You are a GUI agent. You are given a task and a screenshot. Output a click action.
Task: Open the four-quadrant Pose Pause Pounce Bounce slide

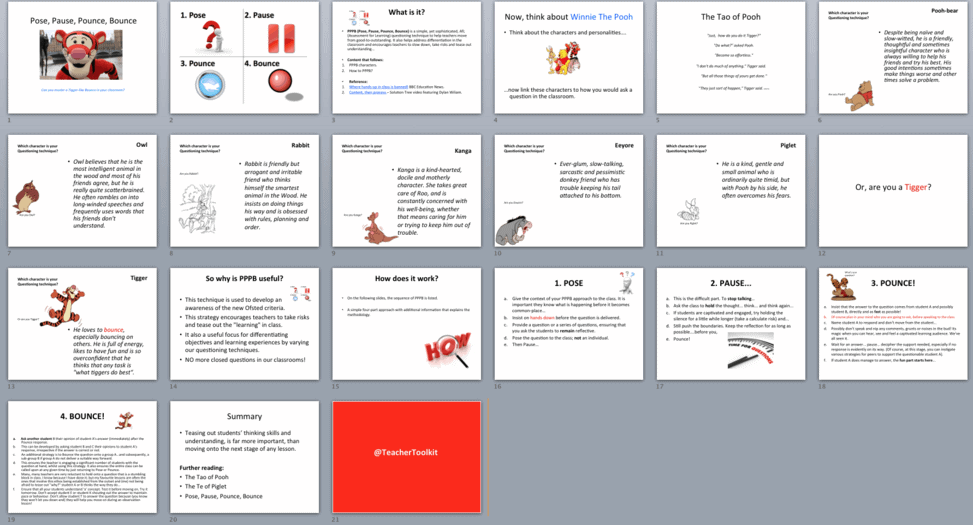244,57
